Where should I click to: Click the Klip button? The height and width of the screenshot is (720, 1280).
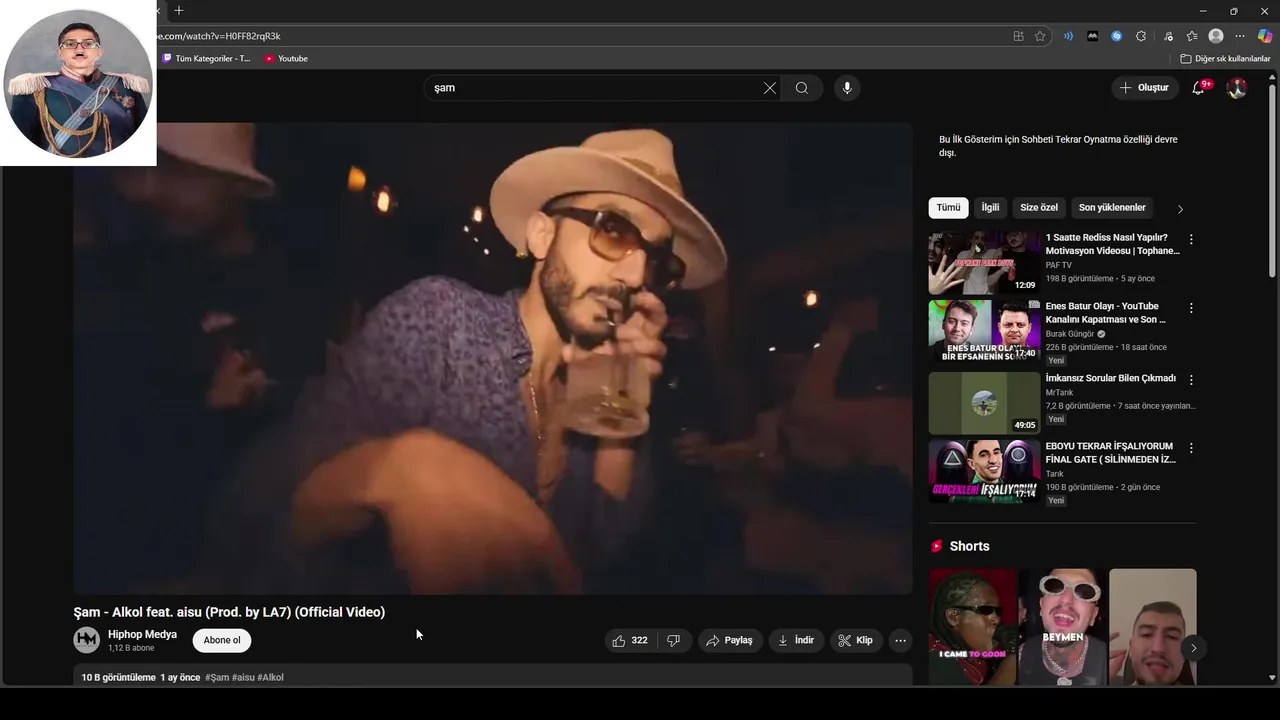tap(856, 641)
